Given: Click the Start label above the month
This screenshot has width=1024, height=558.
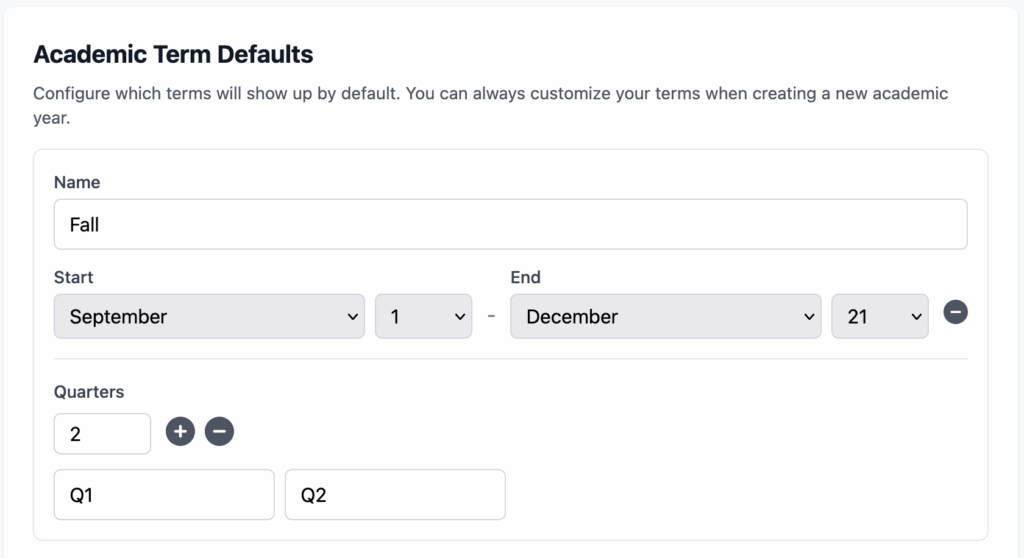Looking at the screenshot, I should (73, 277).
